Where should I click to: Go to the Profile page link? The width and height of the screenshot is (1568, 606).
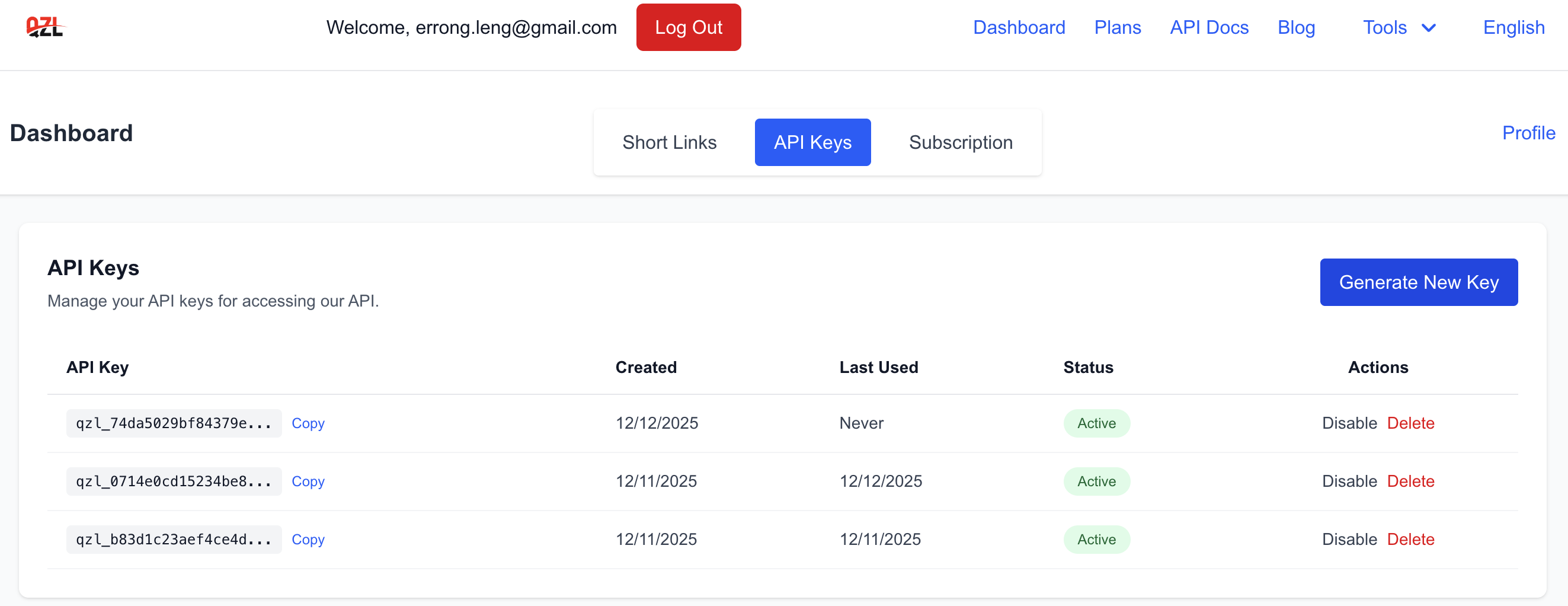pyautogui.click(x=1528, y=133)
